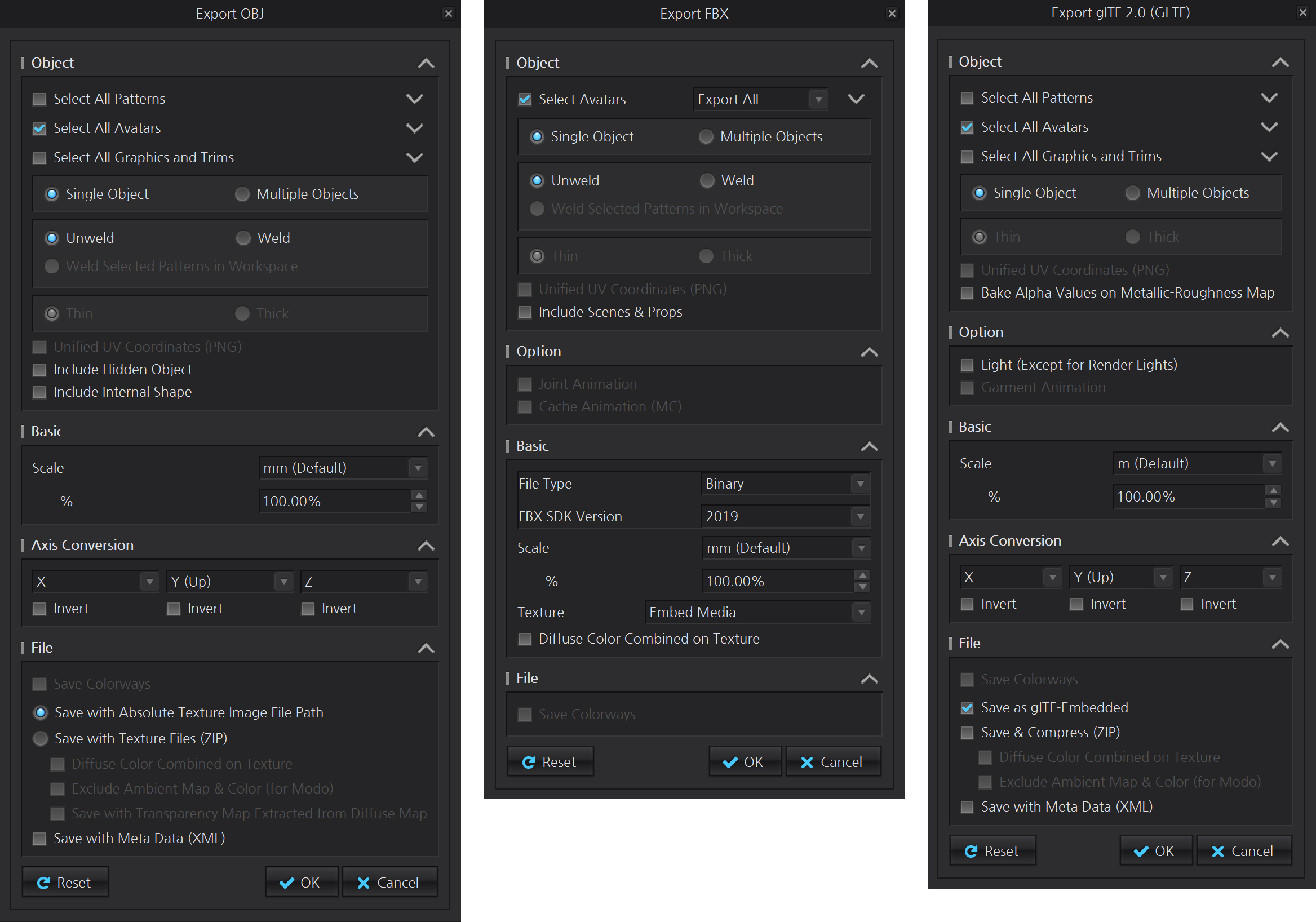Close the Export glTF 2.0 dialog
1316x922 pixels.
click(1303, 12)
